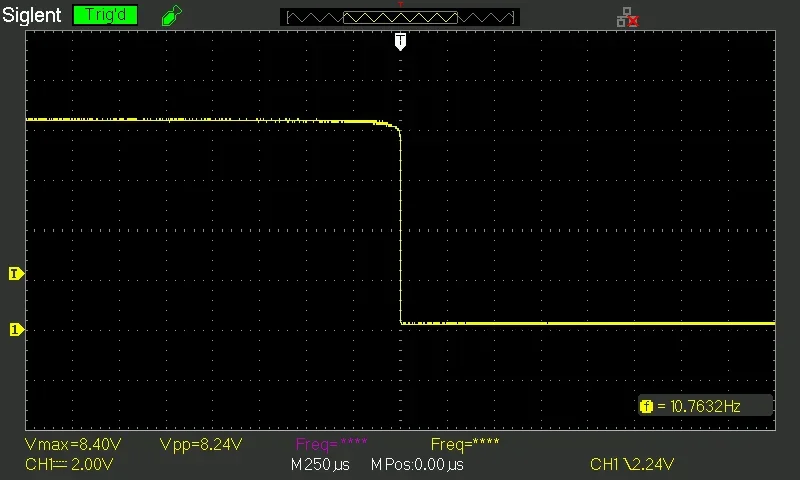
Task: Click the purple Freq=**** readout
Action: 331,444
